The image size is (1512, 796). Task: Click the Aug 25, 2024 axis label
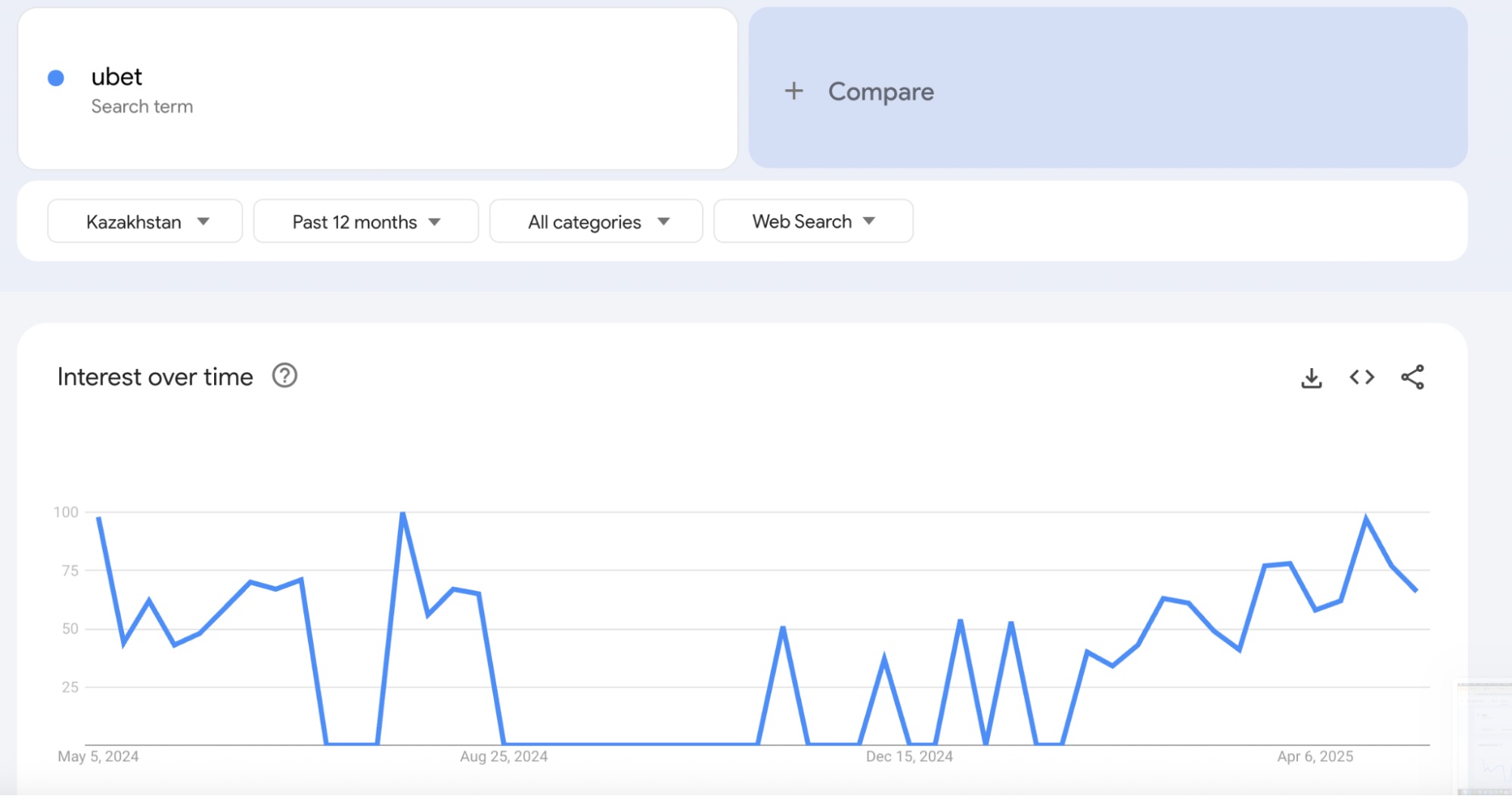[x=504, y=757]
